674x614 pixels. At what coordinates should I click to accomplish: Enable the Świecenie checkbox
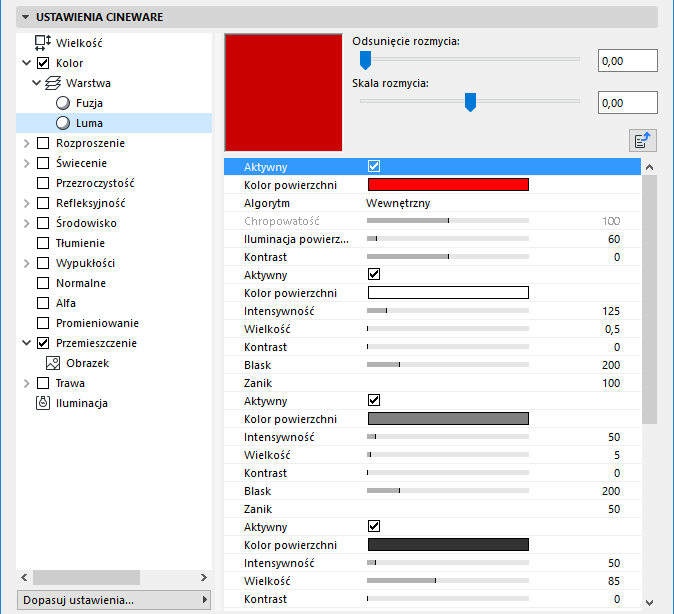coord(43,163)
